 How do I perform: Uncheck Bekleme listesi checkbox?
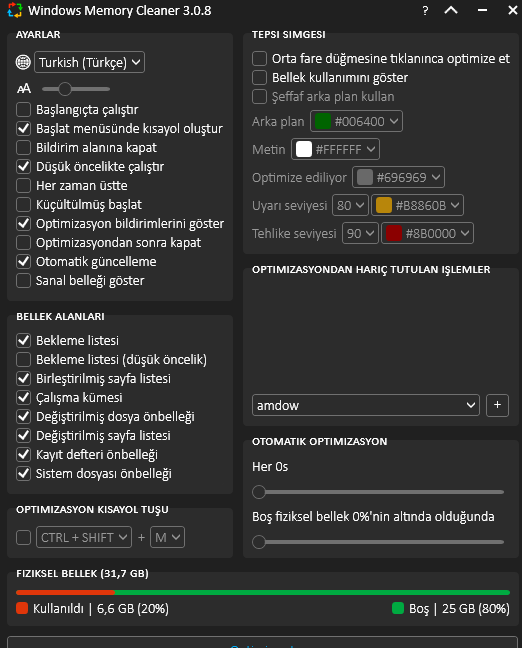point(24,341)
